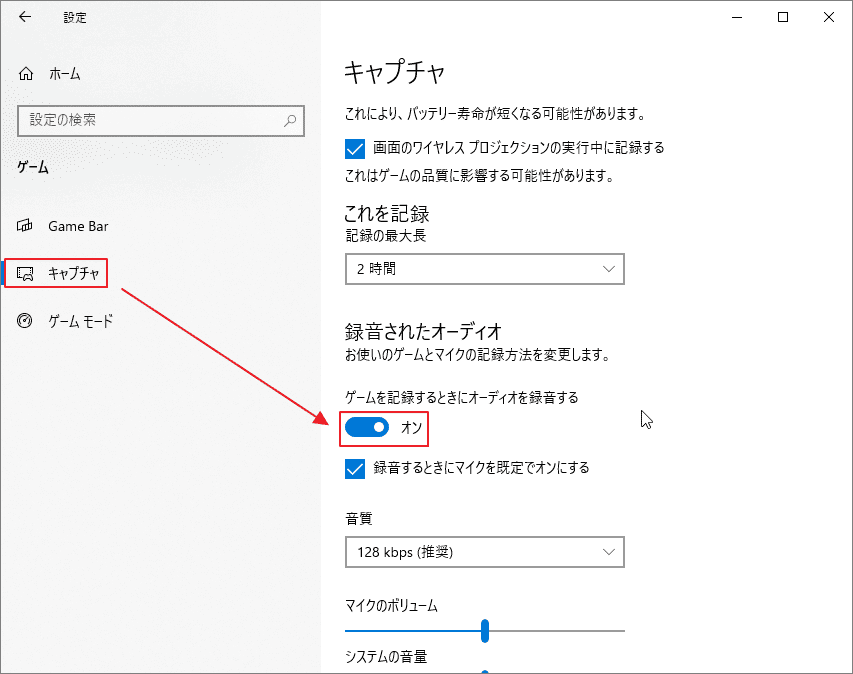Click the キャプチャ capture icon
853x674 pixels.
(24, 272)
